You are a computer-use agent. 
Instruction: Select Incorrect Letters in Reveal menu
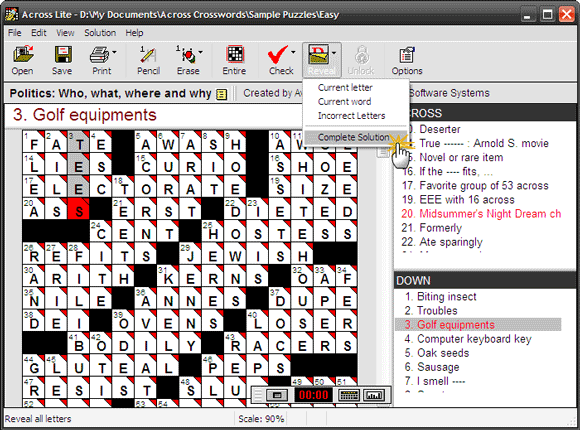[351, 116]
